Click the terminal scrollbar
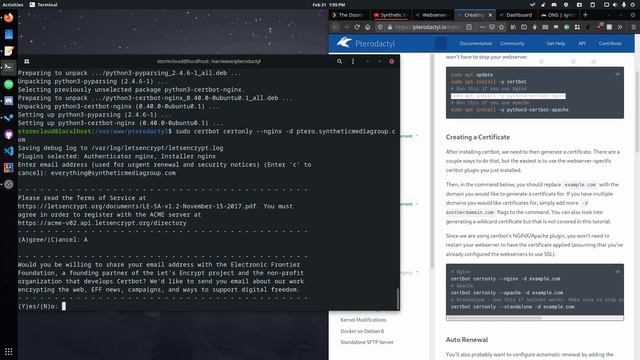Viewport: 640px width, 360px height. tap(398, 298)
